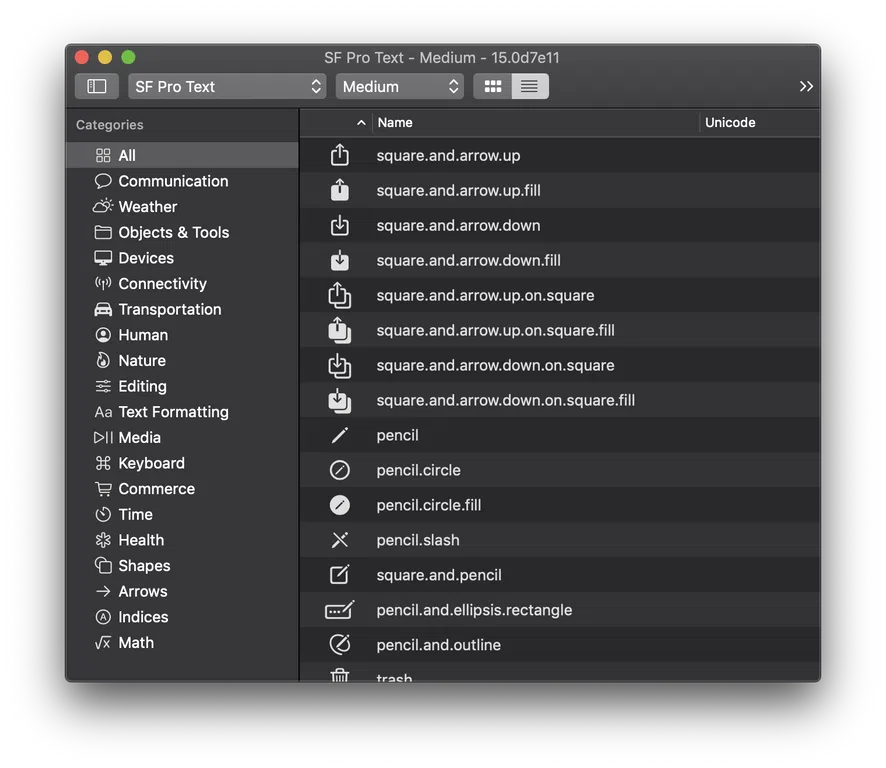Click the square.and.arrow.down.fill symbol icon

click(x=340, y=260)
